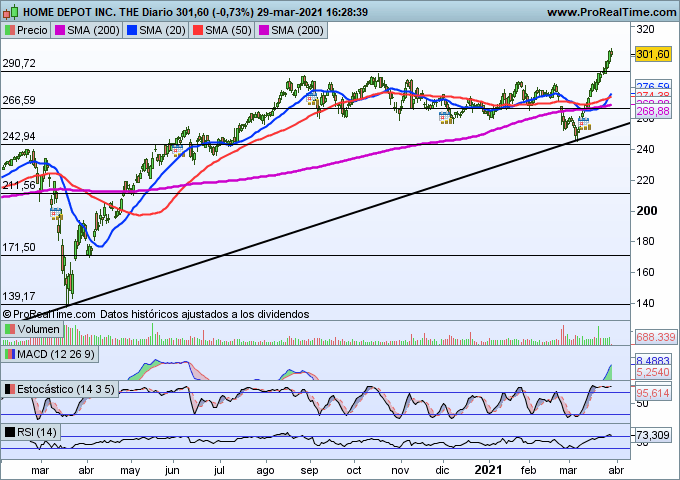Click the 268,88 SMA value tag
The height and width of the screenshot is (480, 680).
pyautogui.click(x=653, y=111)
